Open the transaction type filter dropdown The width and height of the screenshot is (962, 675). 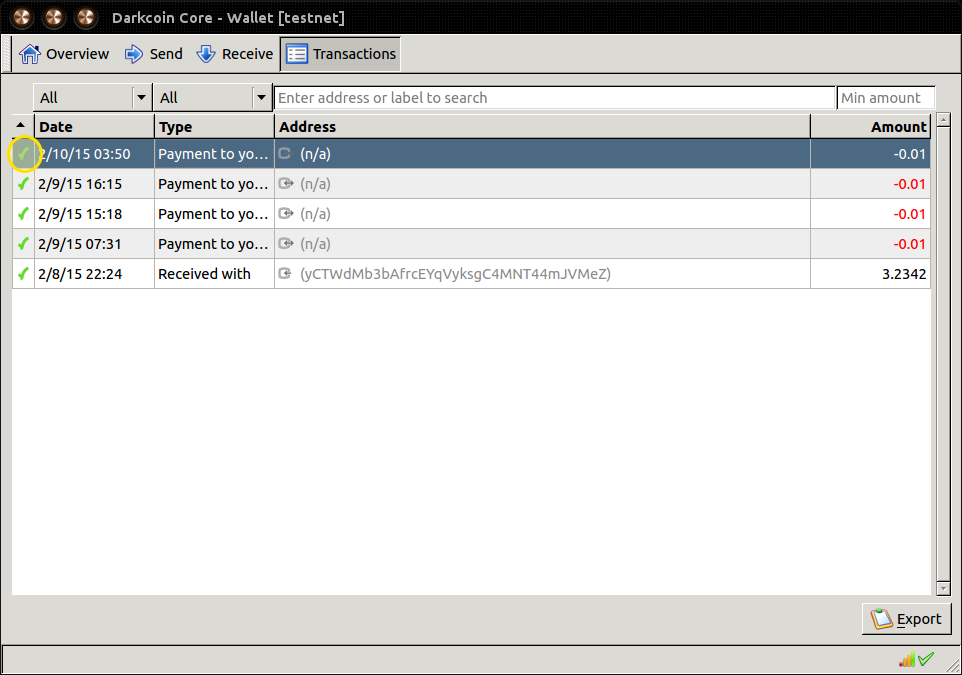(213, 98)
